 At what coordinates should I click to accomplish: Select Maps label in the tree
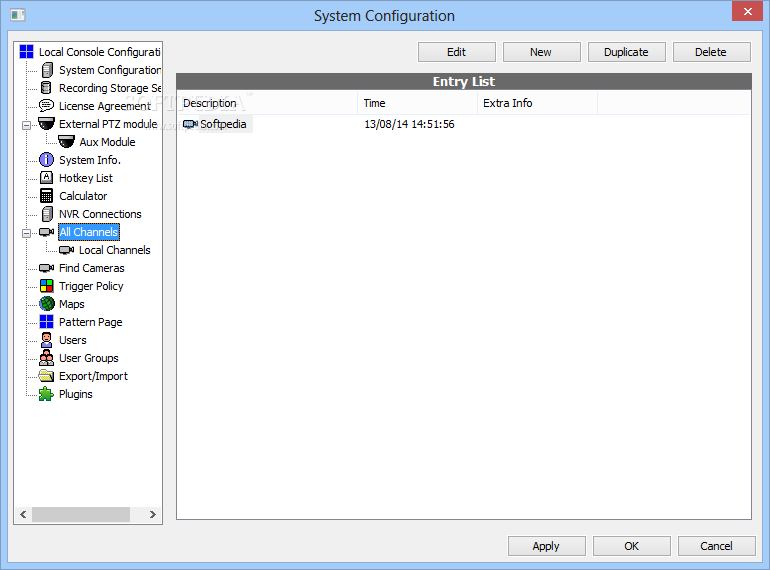72,304
